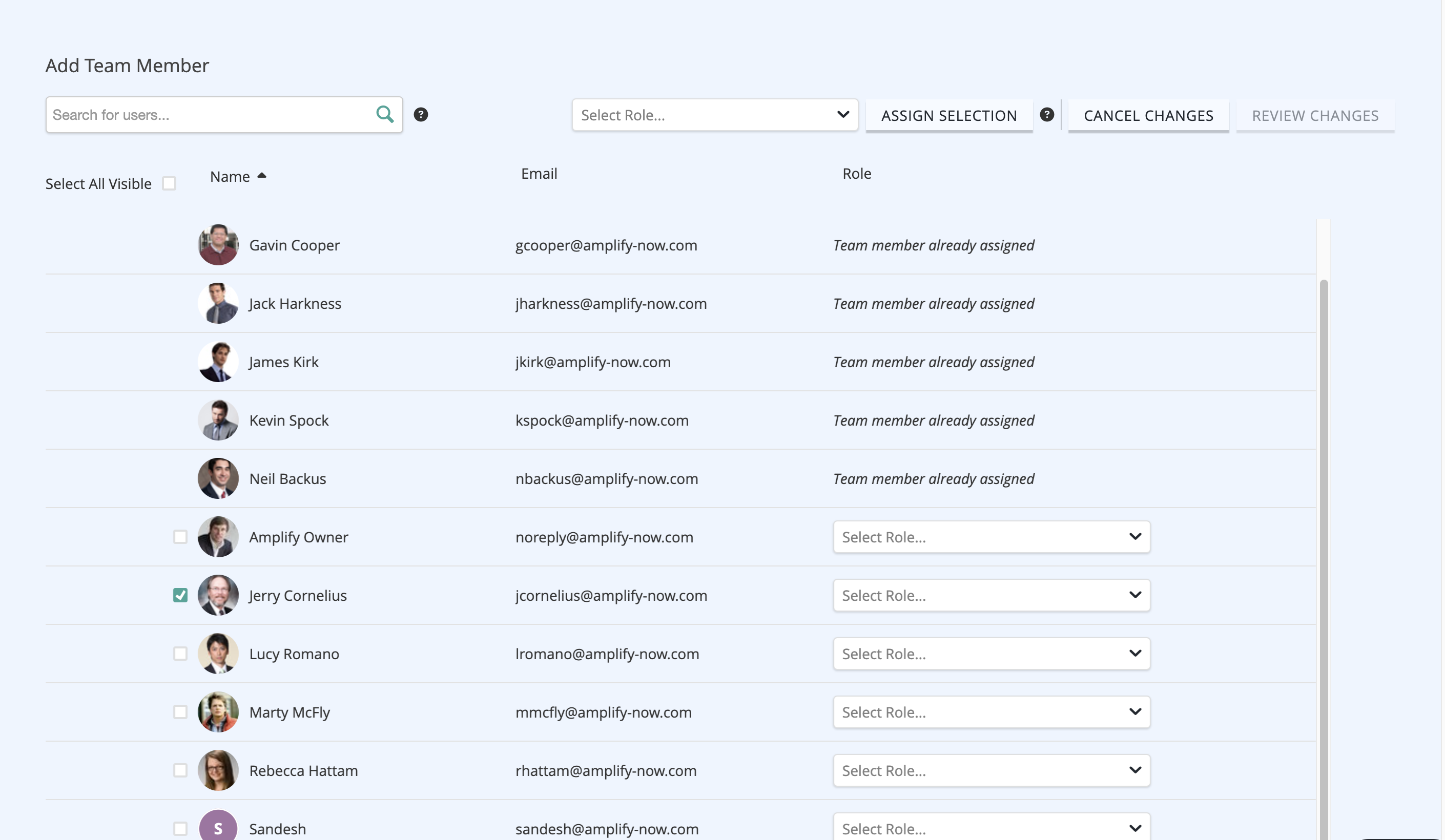The image size is (1445, 840).
Task: Click the name Gavin Cooper
Action: click(x=294, y=245)
